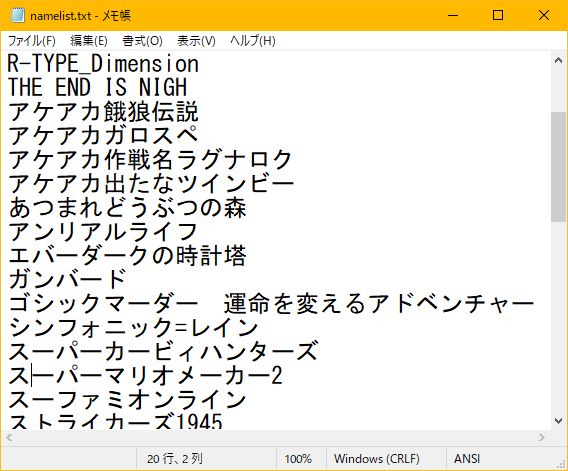Open the 表示(V) menu

[196, 41]
